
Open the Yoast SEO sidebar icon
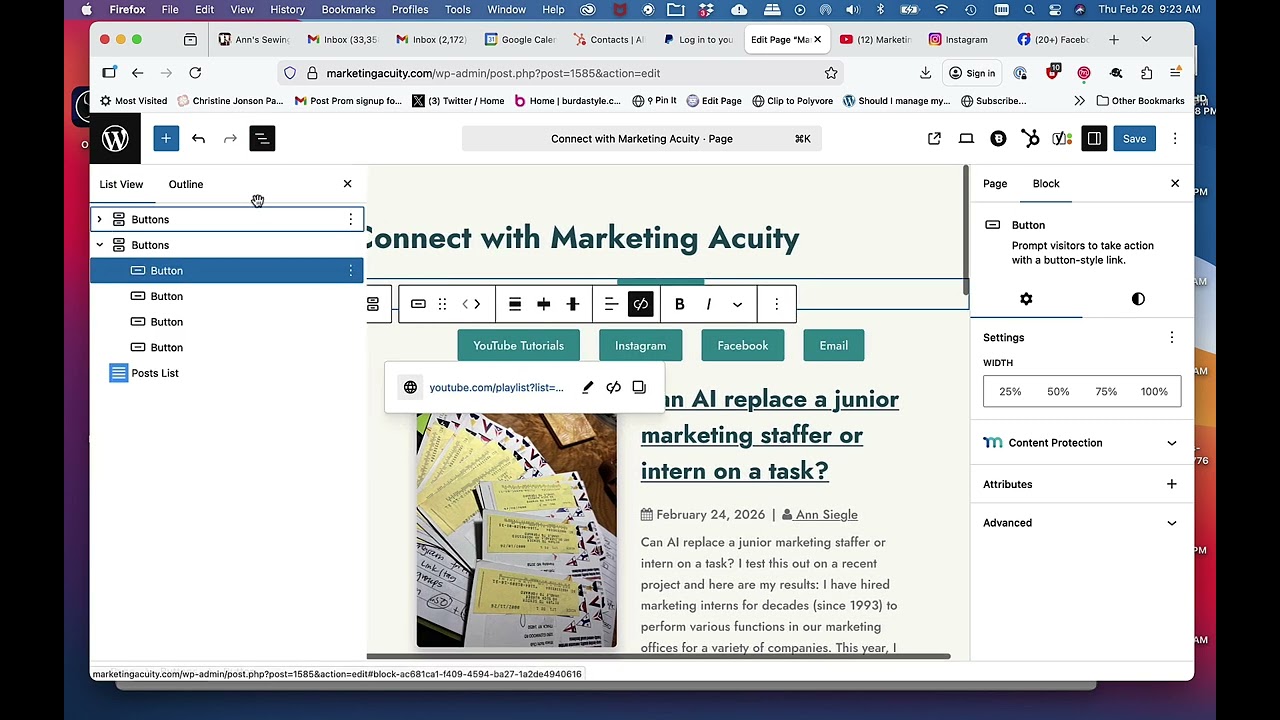pos(1062,139)
